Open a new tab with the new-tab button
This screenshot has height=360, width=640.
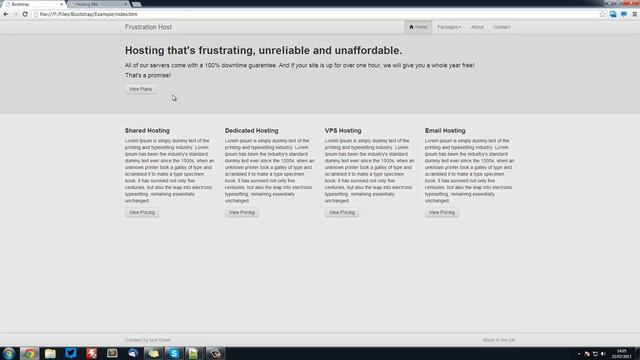point(137,4)
